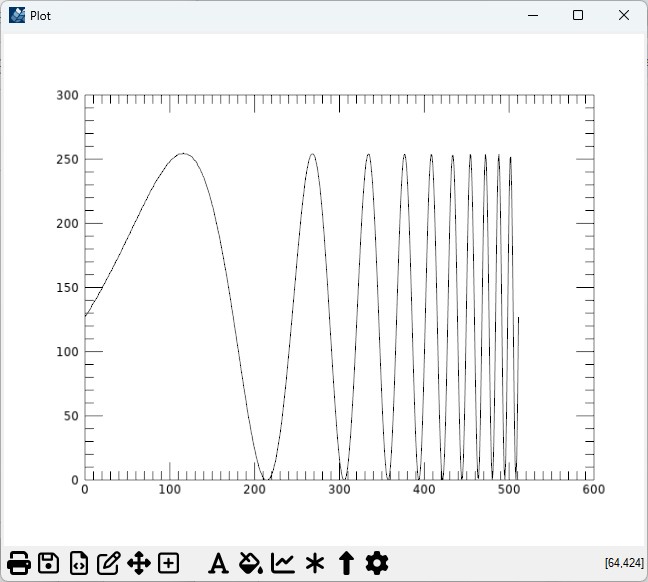Click the Plot app icon in title bar
This screenshot has height=582, width=648.
click(x=17, y=16)
